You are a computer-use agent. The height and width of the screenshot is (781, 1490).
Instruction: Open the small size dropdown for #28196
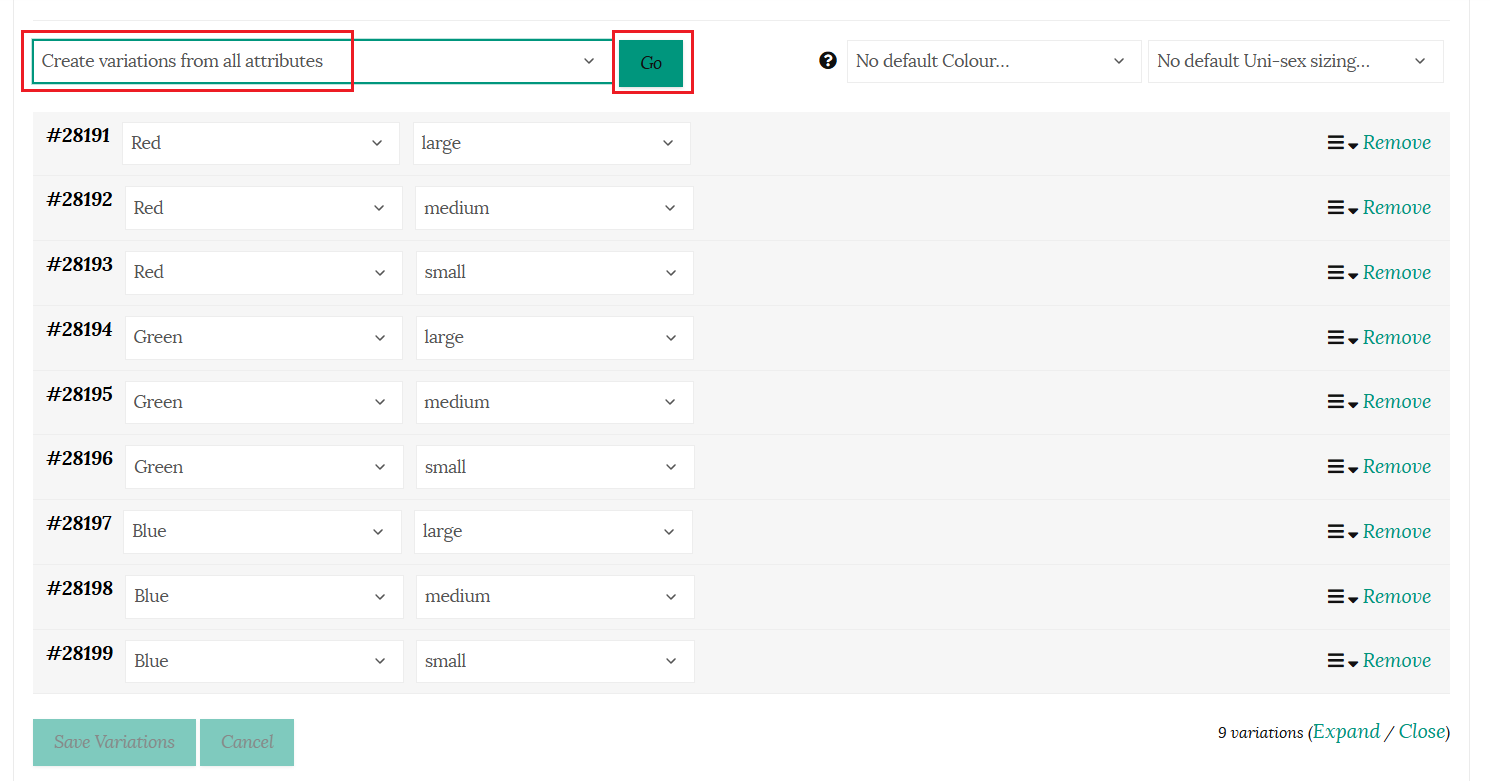[555, 467]
